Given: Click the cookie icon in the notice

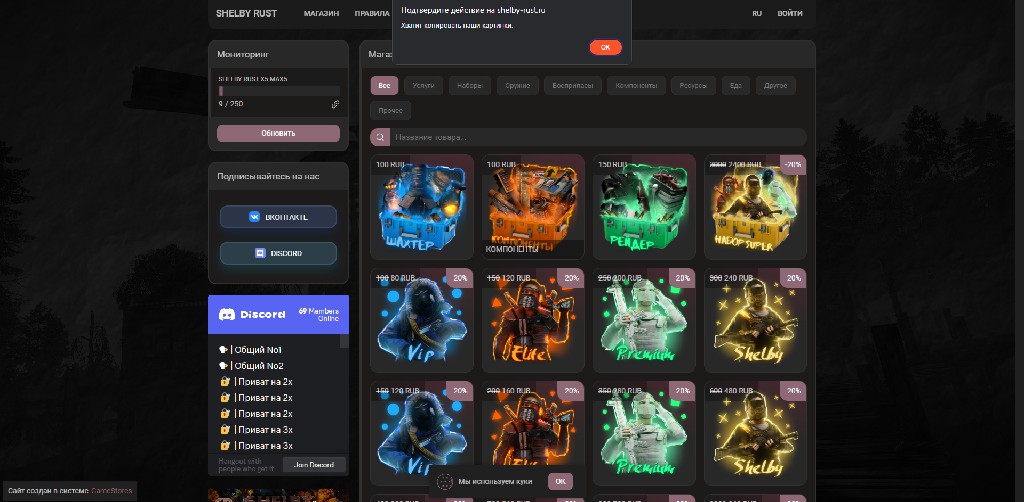Looking at the screenshot, I should point(446,481).
